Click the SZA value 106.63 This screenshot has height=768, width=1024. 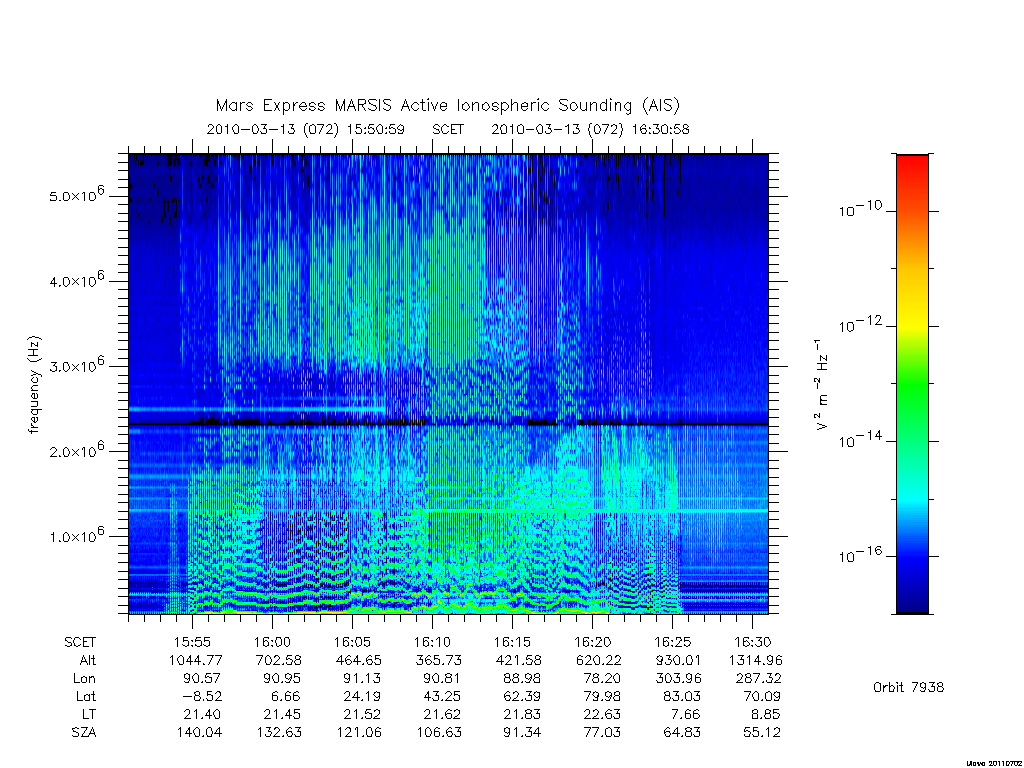tap(439, 733)
